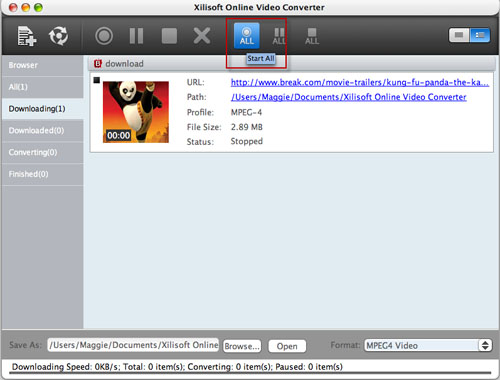Click the 'Stopped' status text

click(247, 141)
